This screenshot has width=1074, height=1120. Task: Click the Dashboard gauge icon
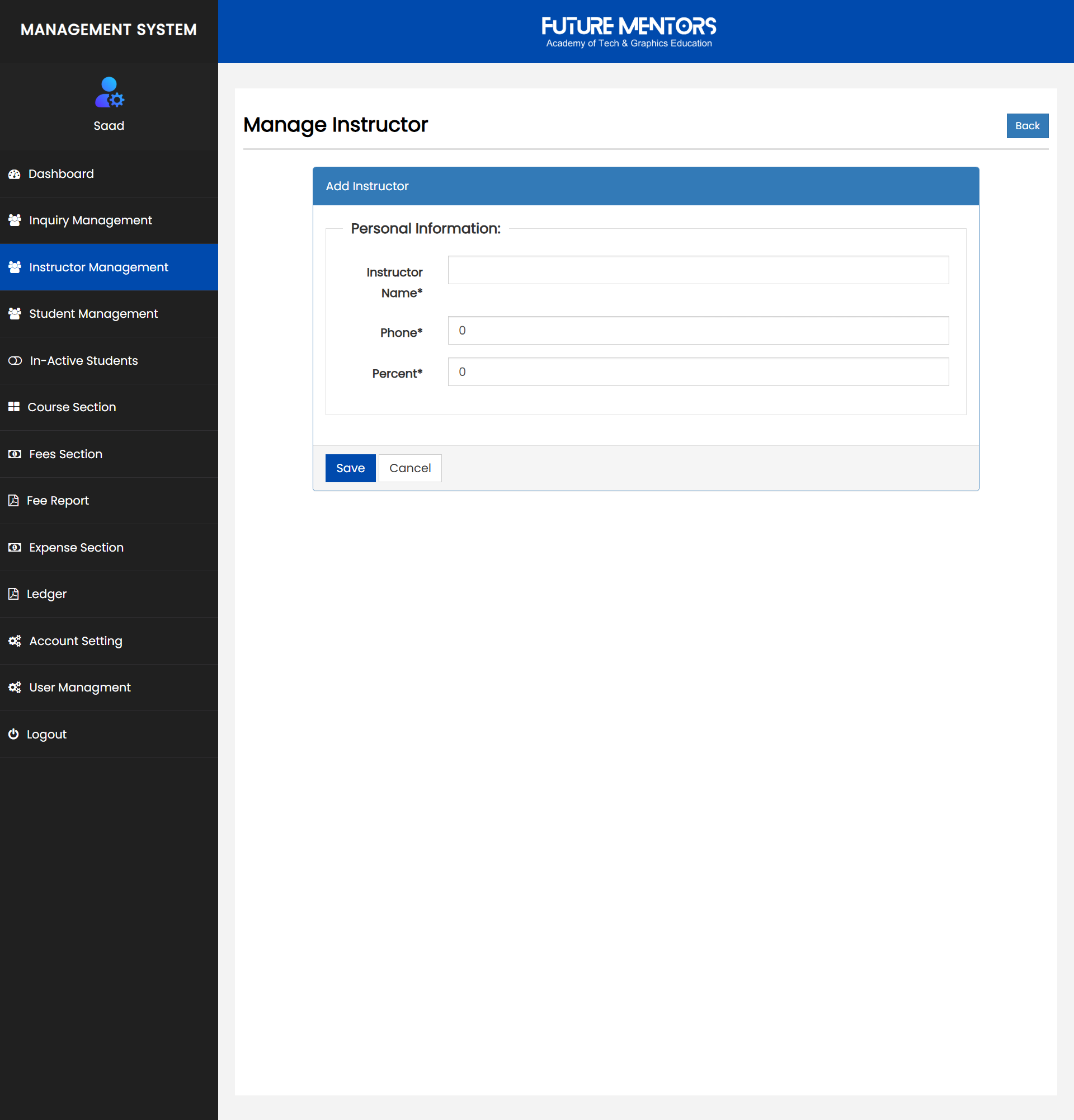pos(15,175)
